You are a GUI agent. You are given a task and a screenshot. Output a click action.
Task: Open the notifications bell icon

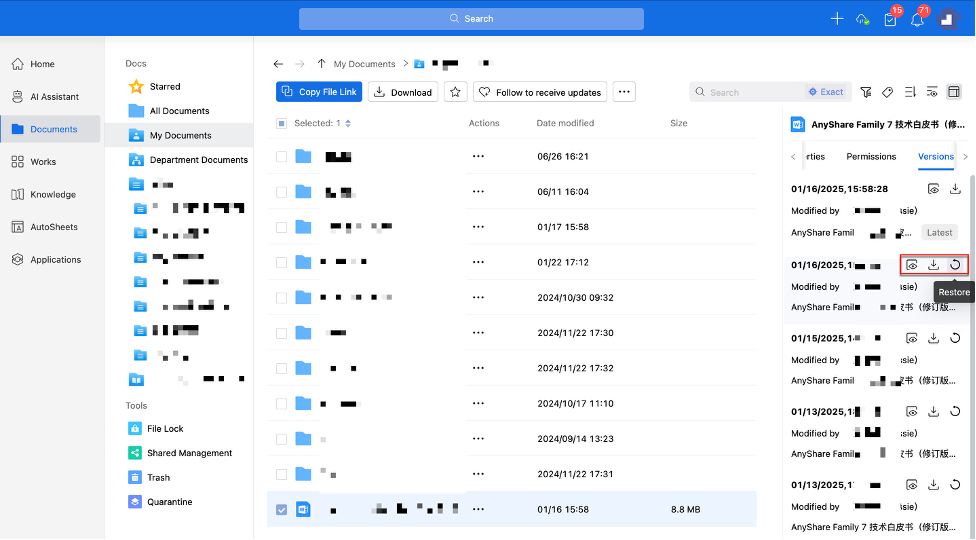[x=917, y=19]
